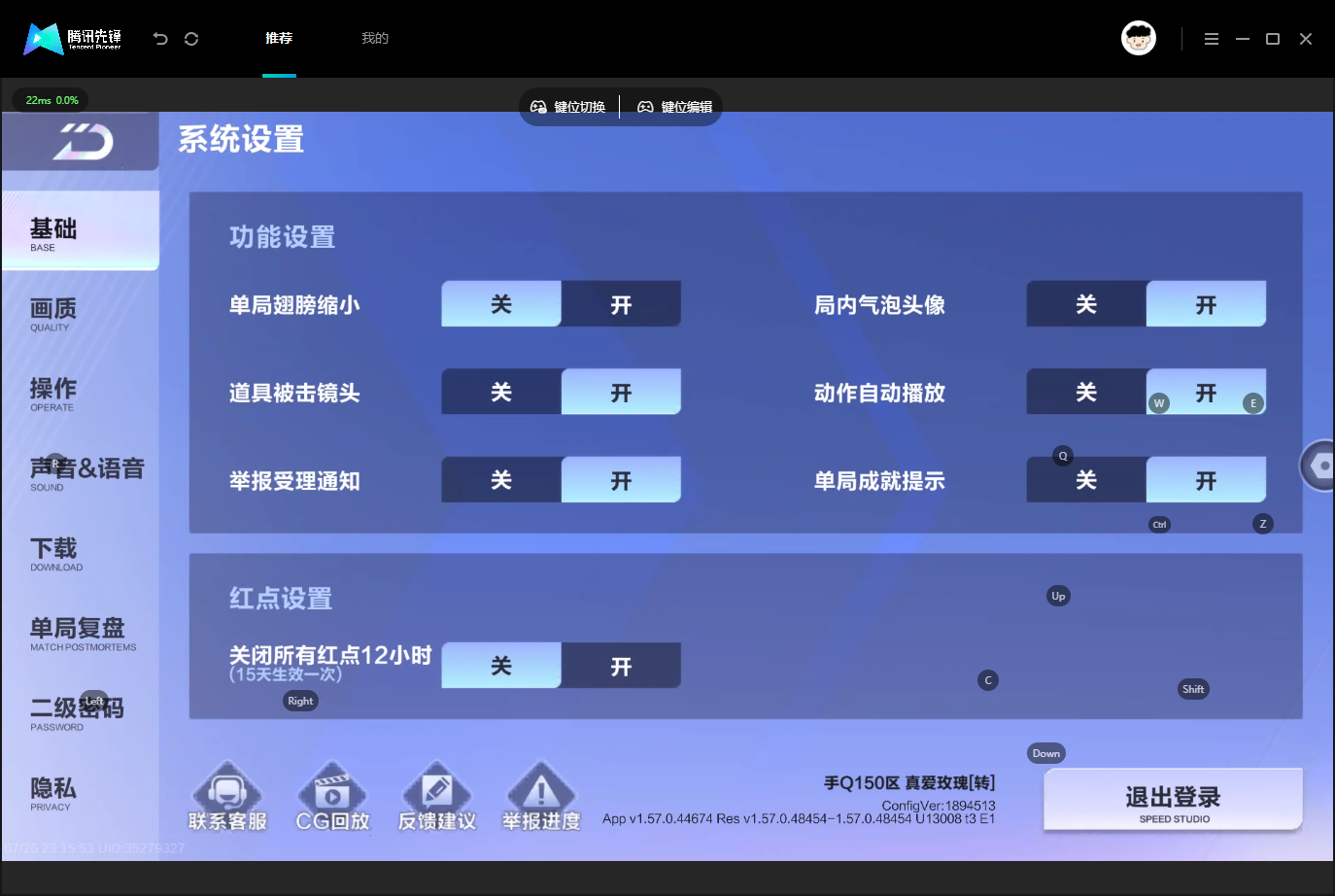The height and width of the screenshot is (896, 1335).
Task: Select the 基础 BASE settings tab
Action: [x=81, y=230]
